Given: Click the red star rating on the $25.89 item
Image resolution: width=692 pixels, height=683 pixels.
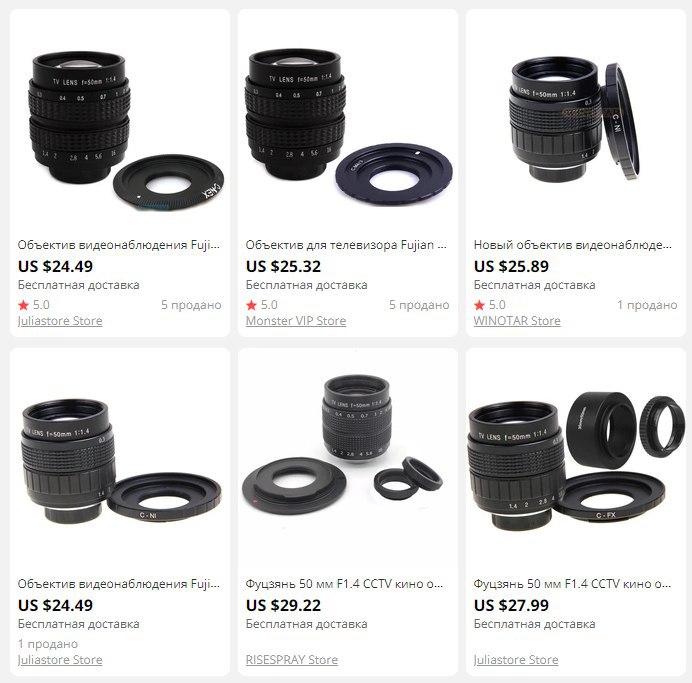Looking at the screenshot, I should [x=479, y=305].
